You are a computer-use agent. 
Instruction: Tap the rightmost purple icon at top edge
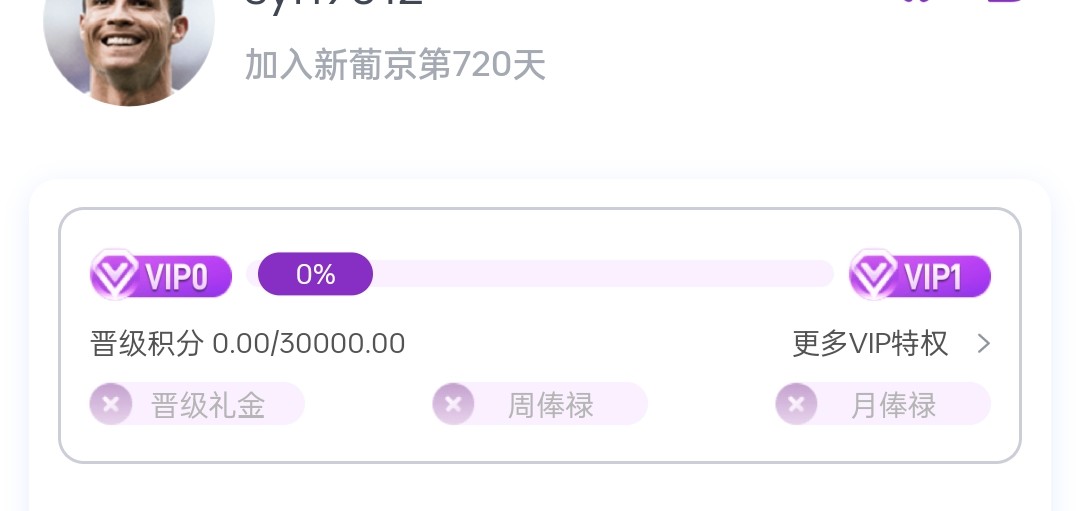(1001, 3)
